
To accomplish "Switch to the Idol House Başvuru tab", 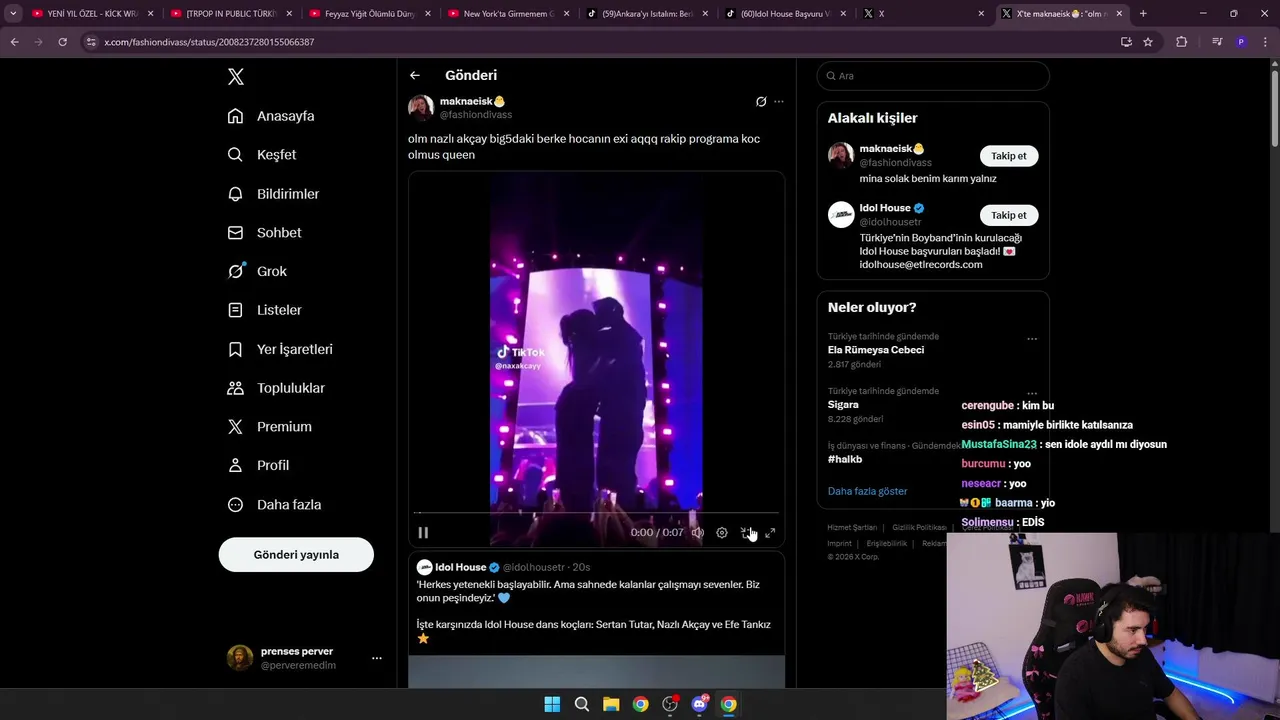I will tap(783, 14).
